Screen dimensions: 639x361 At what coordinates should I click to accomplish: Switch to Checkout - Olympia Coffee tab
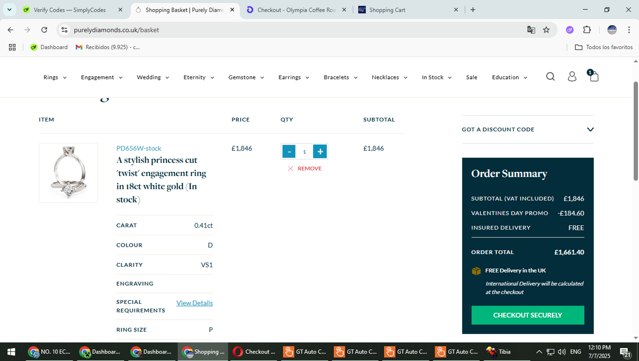[x=296, y=10]
